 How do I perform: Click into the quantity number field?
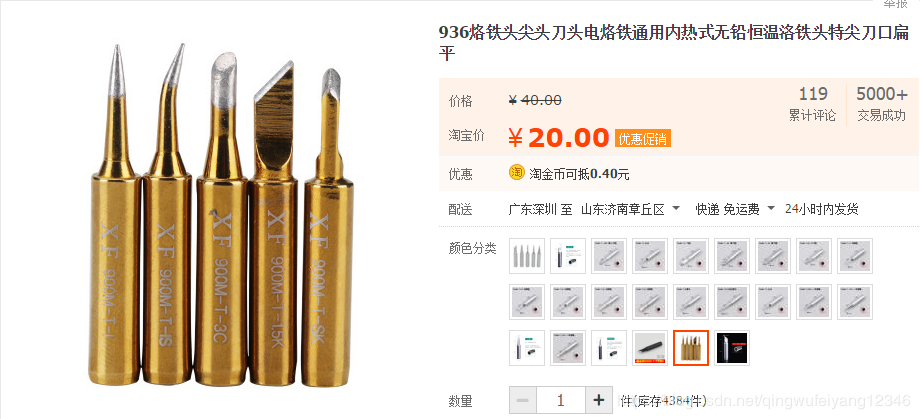[x=561, y=401]
